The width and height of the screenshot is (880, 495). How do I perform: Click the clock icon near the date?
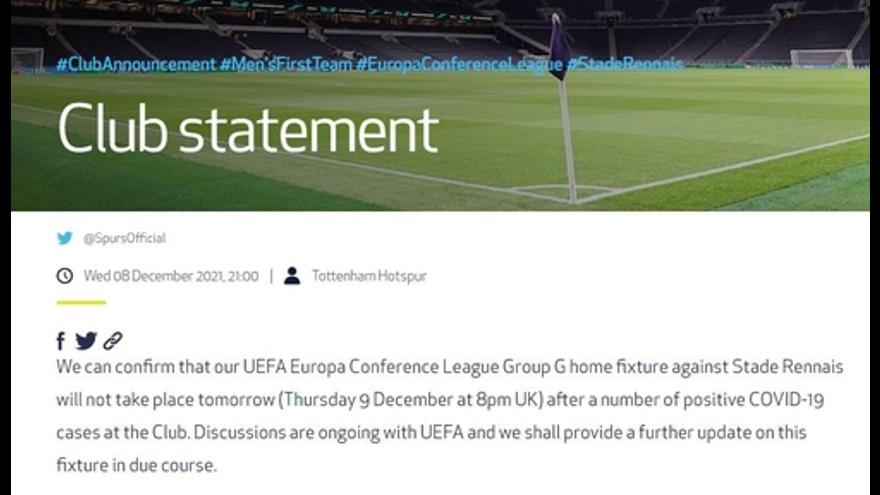point(65,276)
